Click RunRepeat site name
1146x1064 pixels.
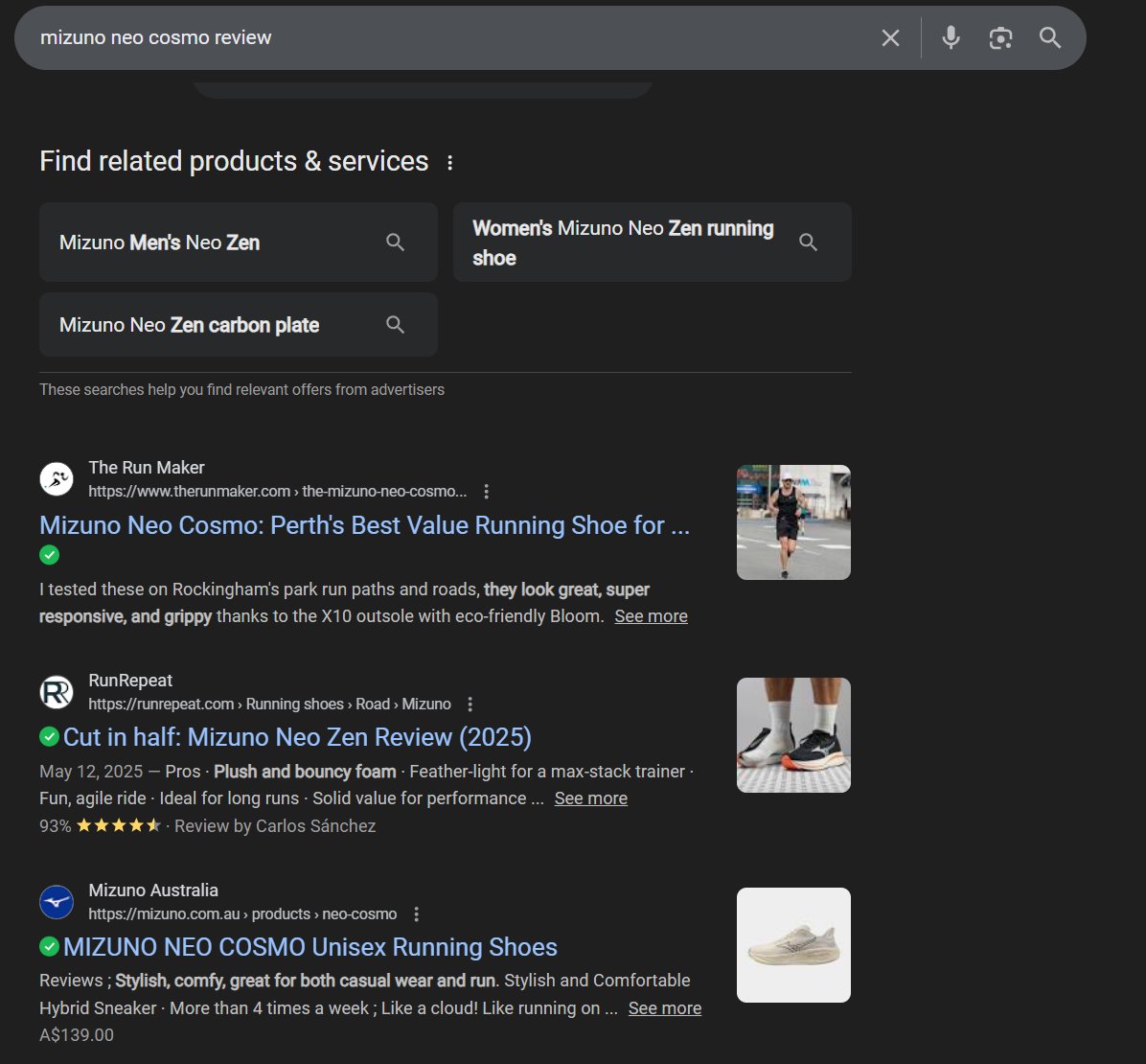pos(130,680)
